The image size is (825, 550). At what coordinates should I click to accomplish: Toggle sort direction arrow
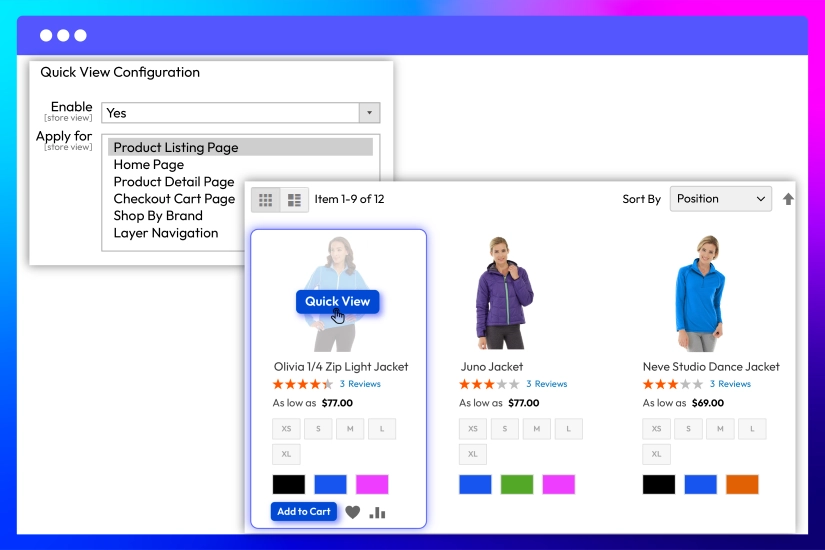click(788, 199)
